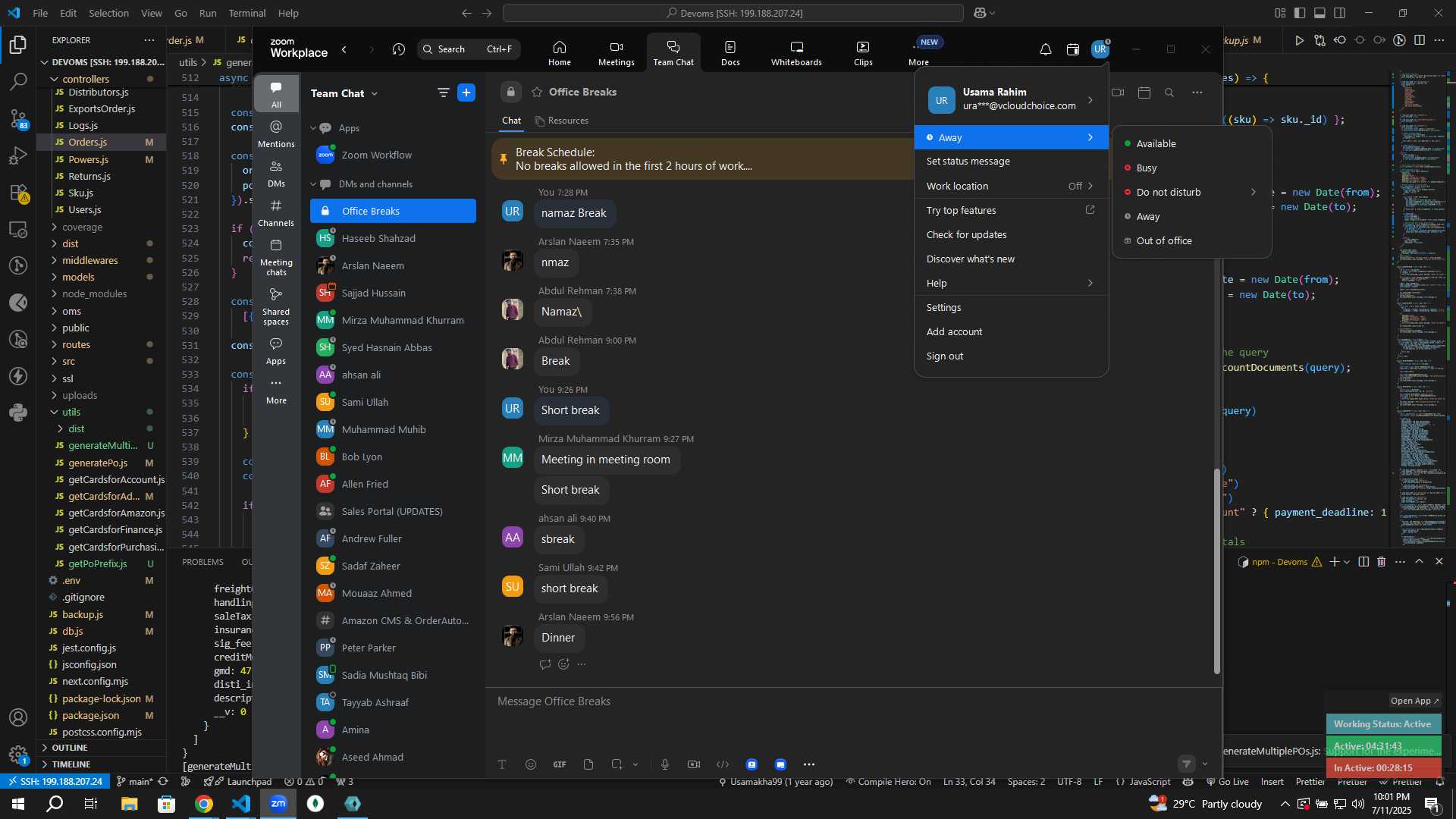Image resolution: width=1456 pixels, height=819 pixels.
Task: Click the Message Office Breaks input
Action: coord(853,701)
